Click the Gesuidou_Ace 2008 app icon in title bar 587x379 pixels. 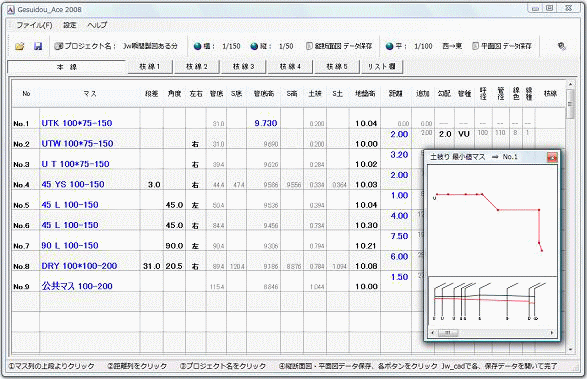(11, 9)
